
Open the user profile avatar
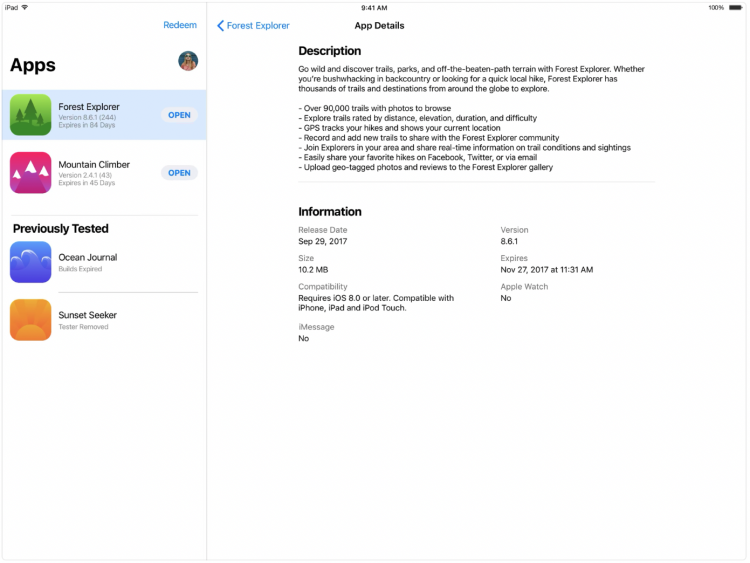tap(188, 61)
